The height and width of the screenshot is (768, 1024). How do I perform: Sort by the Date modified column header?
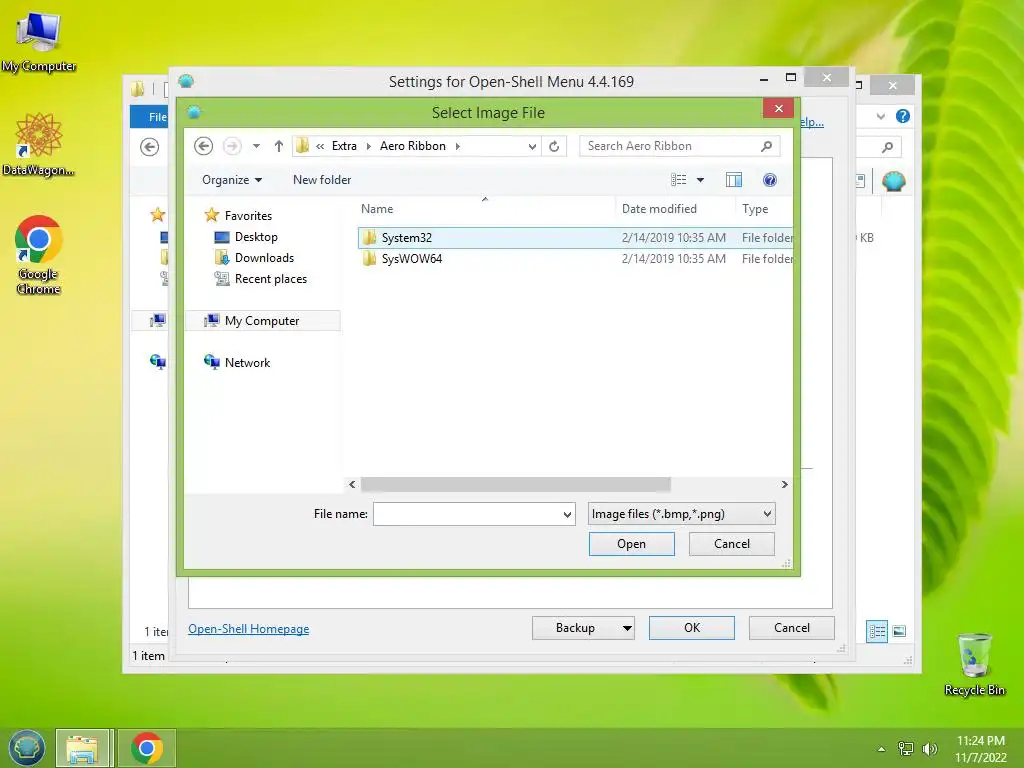659,209
